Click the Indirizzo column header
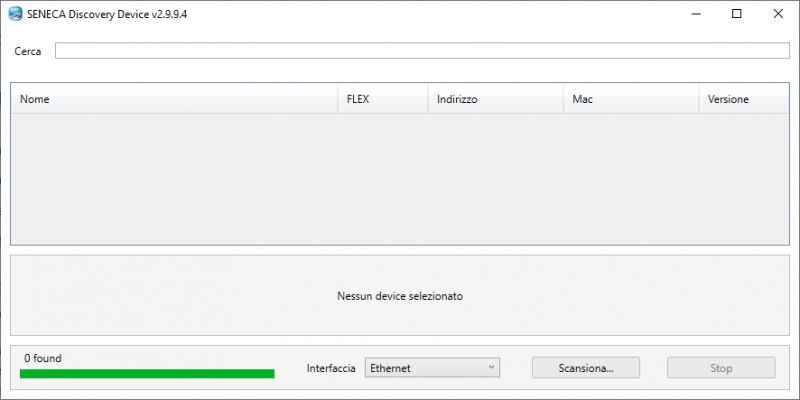 pyautogui.click(x=495, y=99)
